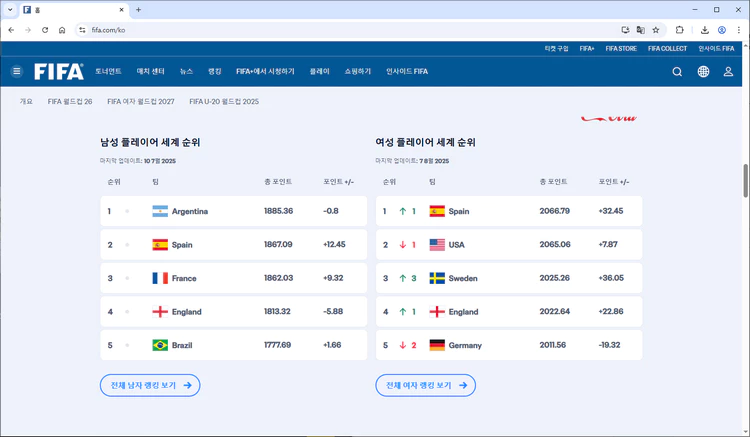The width and height of the screenshot is (750, 437).
Task: Click the FIFA logo
Action: tap(59, 71)
